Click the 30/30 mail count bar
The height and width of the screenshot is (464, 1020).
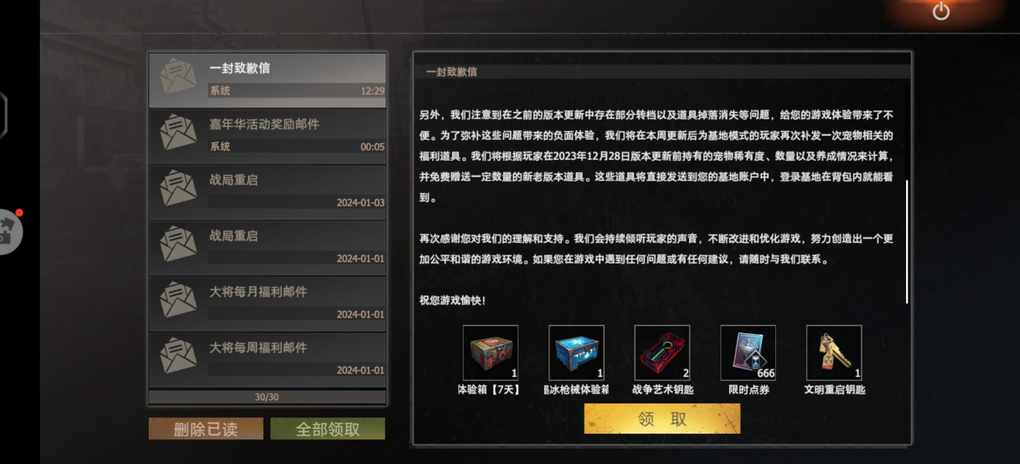[x=267, y=396]
